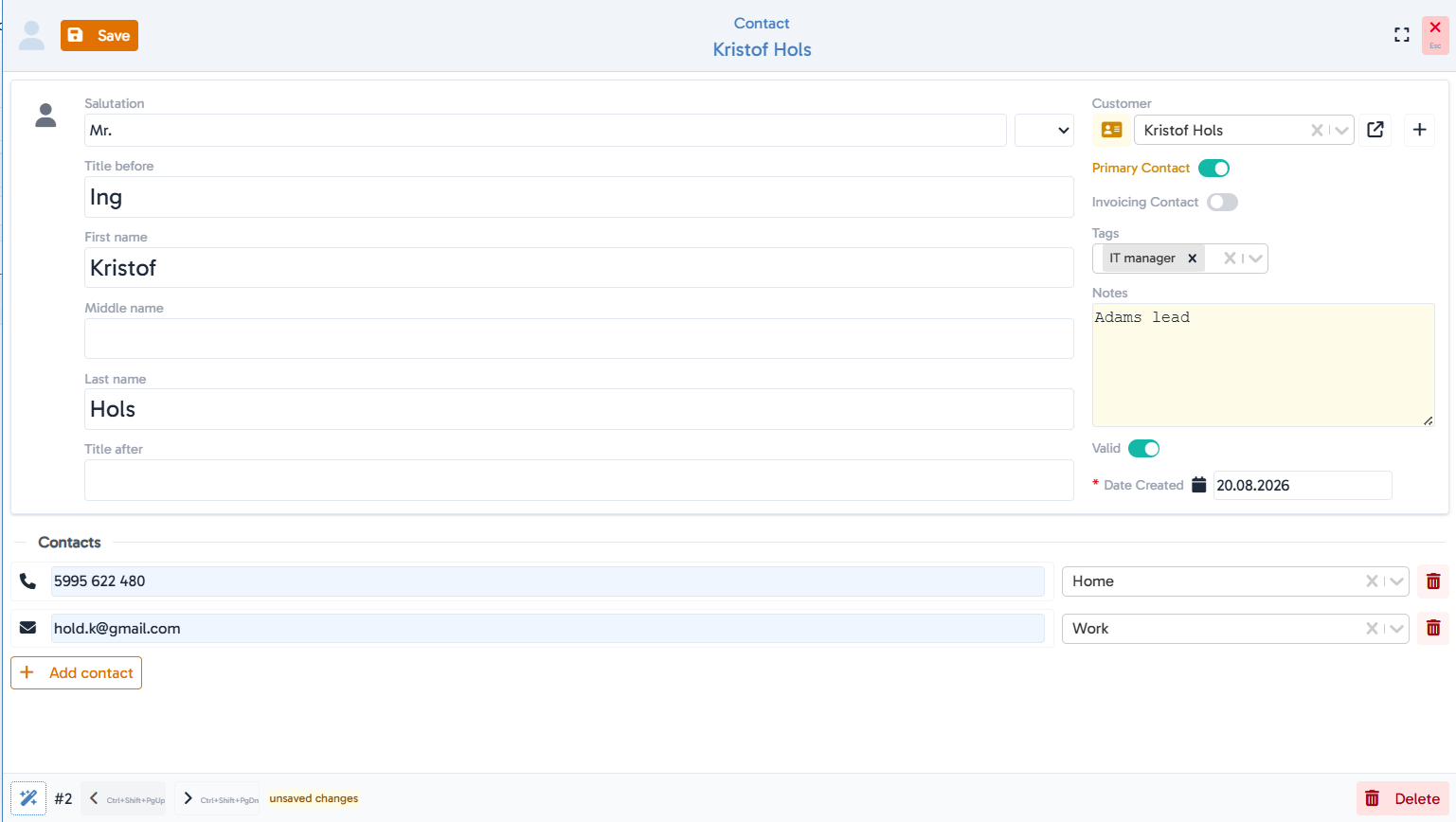Viewport: 1456px width, 822px height.
Task: Clear all tags with the X
Action: [1230, 258]
